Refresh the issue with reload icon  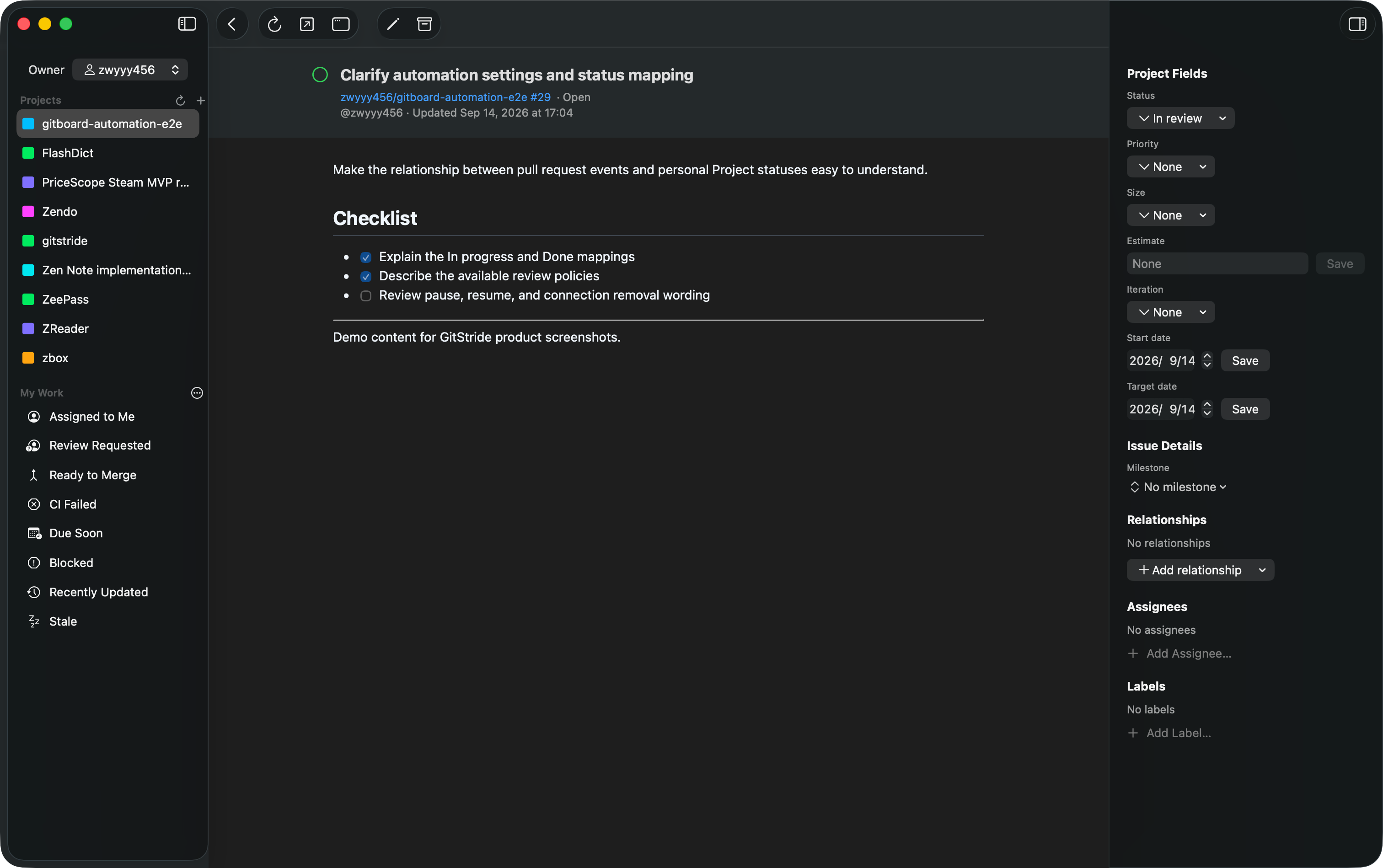click(274, 24)
